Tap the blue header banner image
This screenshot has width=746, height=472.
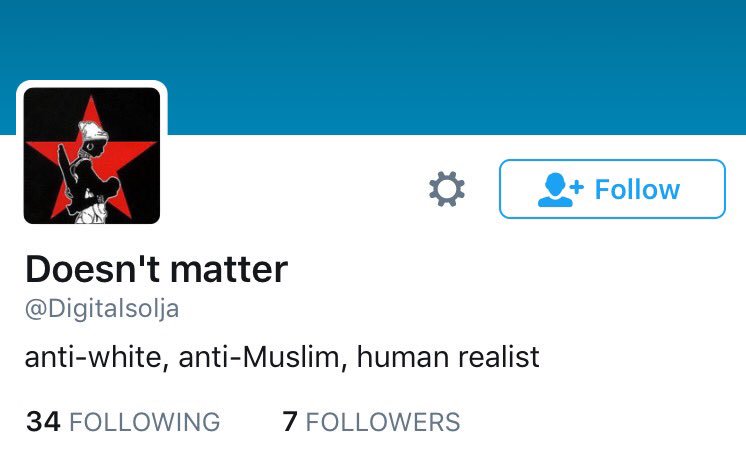[x=373, y=67]
